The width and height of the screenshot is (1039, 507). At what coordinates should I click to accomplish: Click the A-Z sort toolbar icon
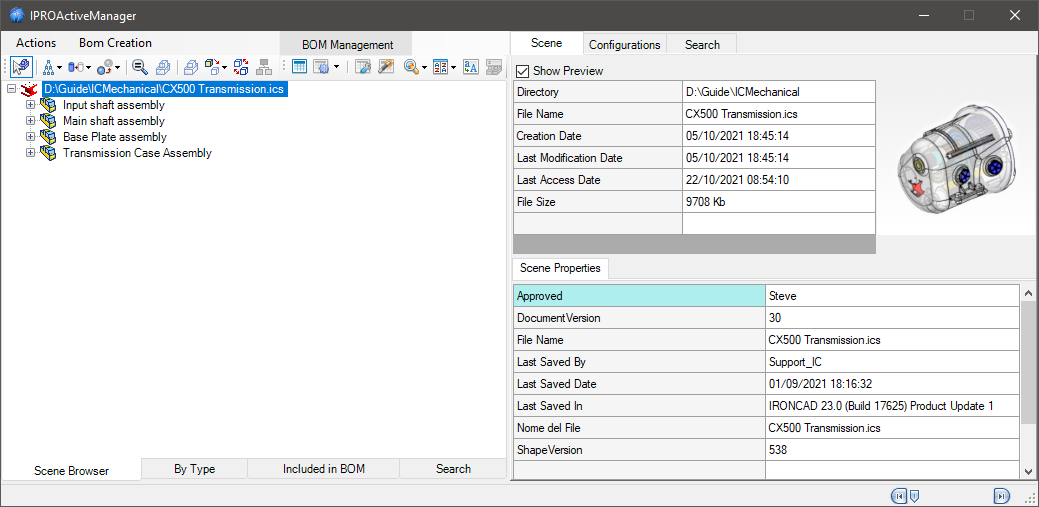tap(440, 66)
